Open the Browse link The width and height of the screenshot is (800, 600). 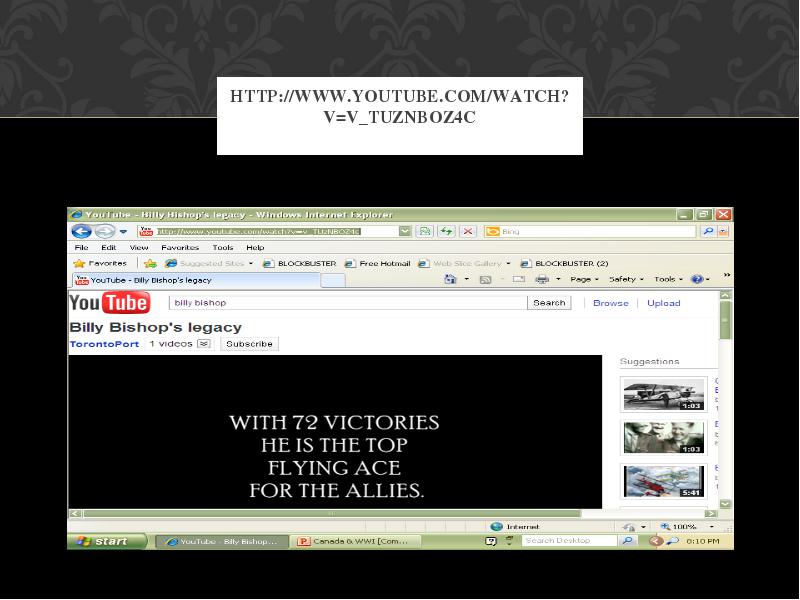click(x=611, y=303)
